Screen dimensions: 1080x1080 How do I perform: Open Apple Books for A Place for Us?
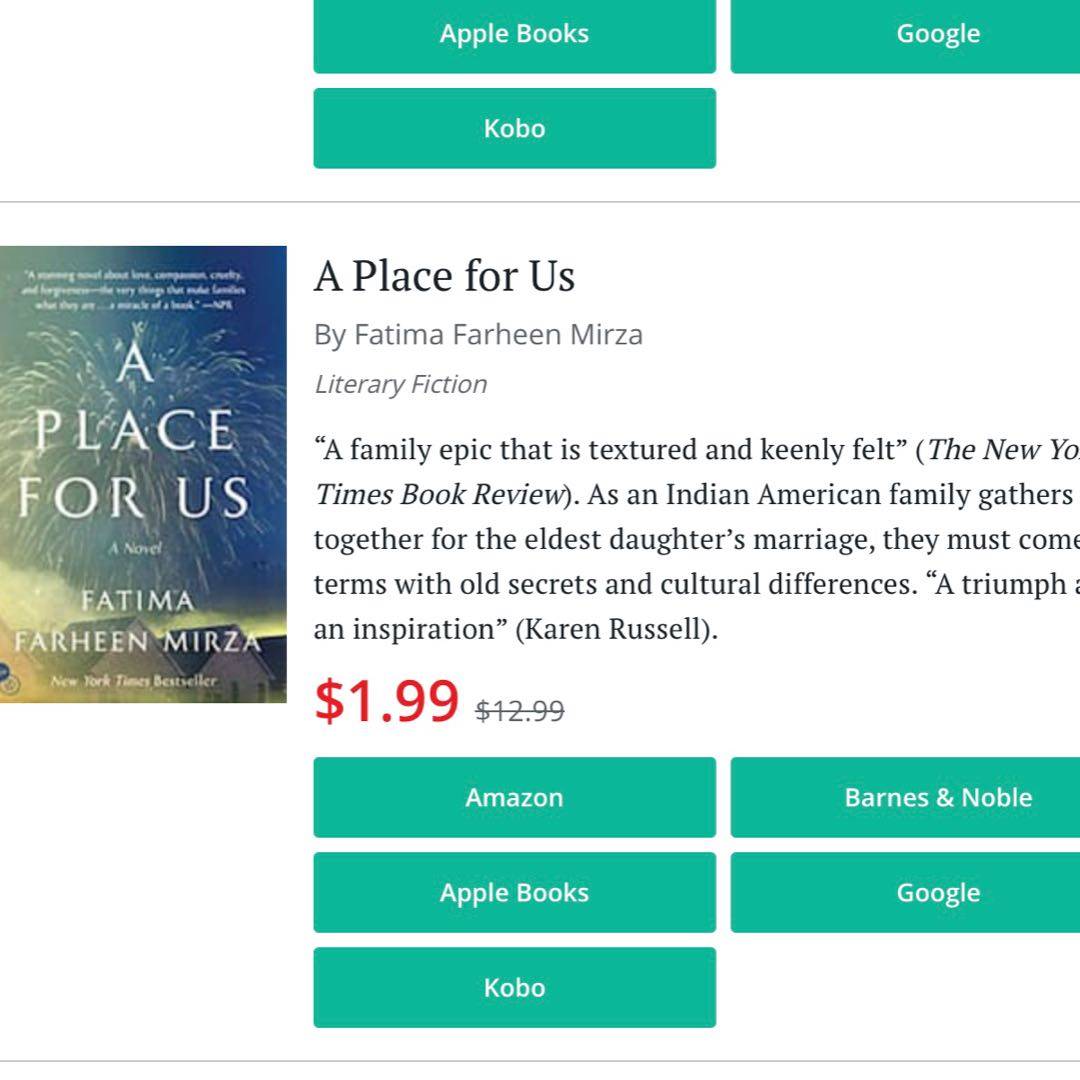point(514,892)
